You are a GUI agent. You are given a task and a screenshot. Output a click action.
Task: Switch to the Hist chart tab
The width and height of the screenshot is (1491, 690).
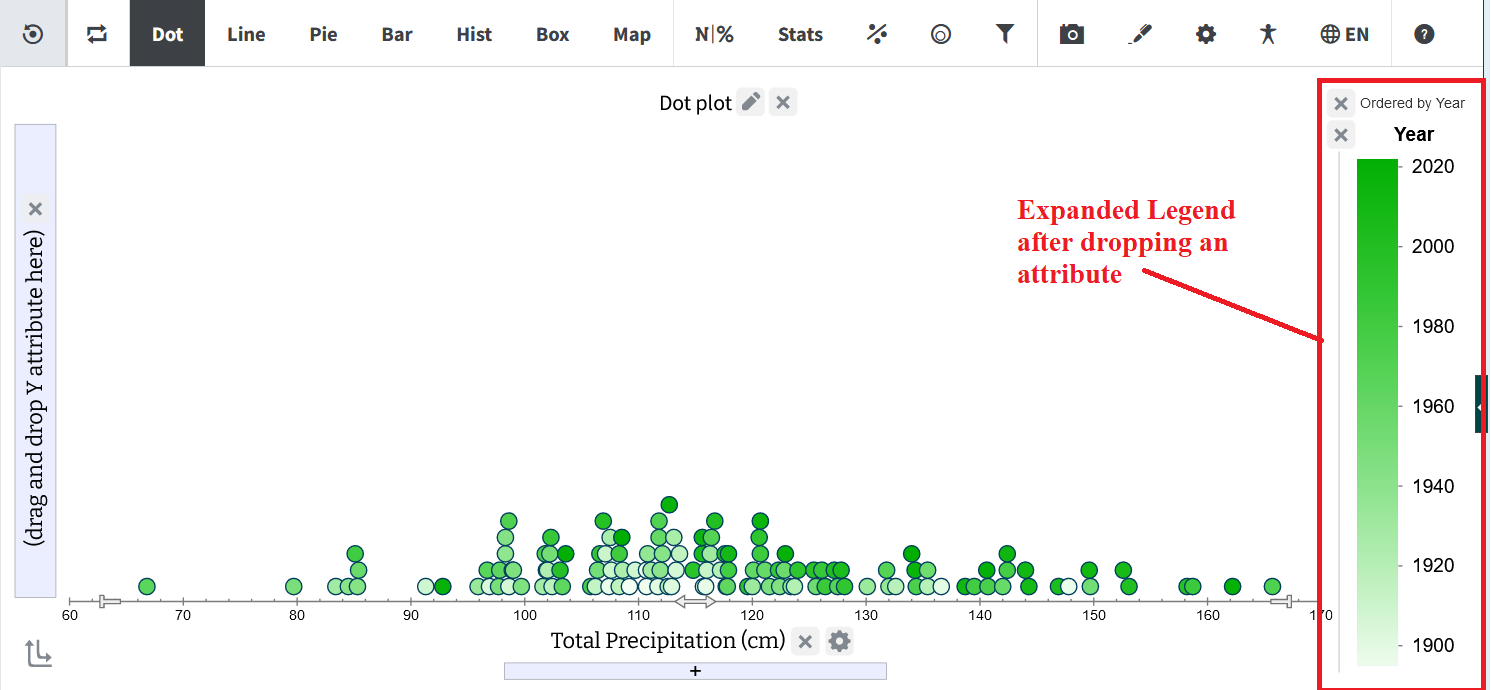tap(474, 34)
